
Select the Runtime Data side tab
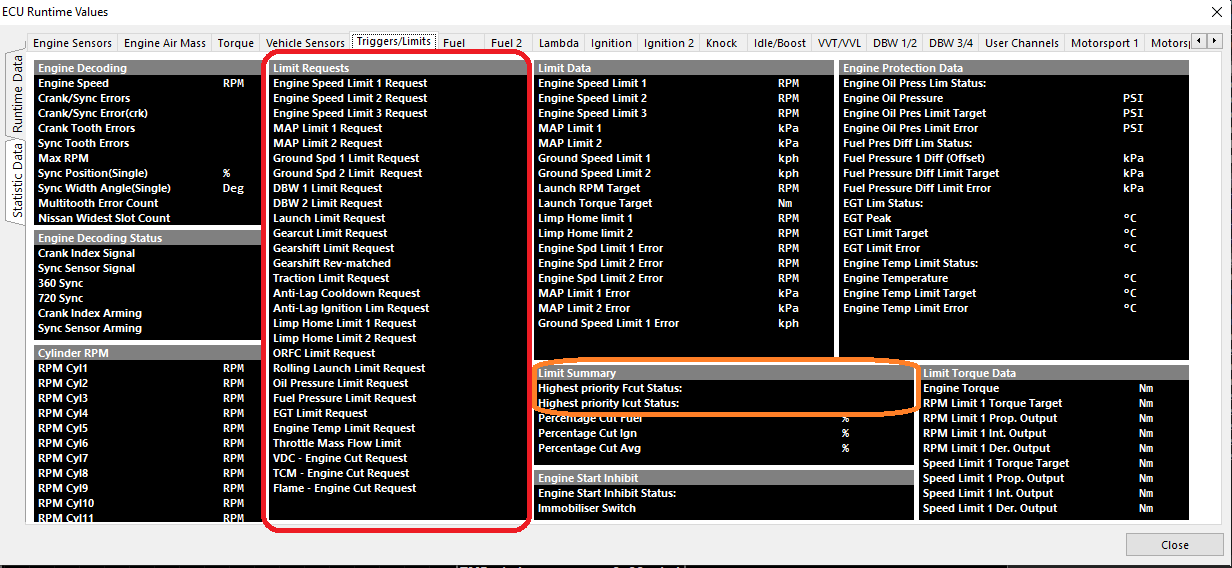17,95
